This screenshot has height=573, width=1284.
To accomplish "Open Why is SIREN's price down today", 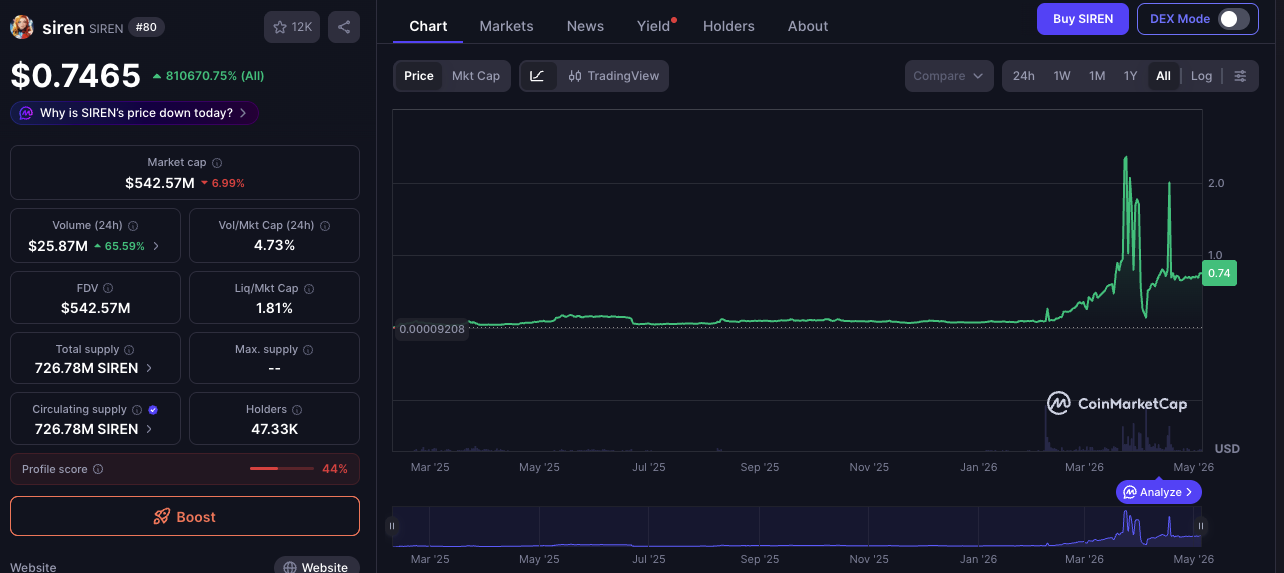I will coord(135,113).
